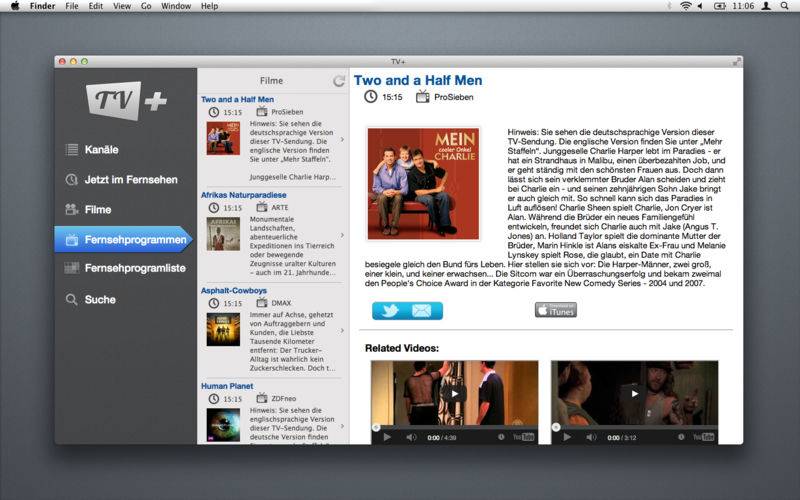Expand Afrikas Naturparadiese row chevron
800x500 pixels.
click(x=342, y=235)
